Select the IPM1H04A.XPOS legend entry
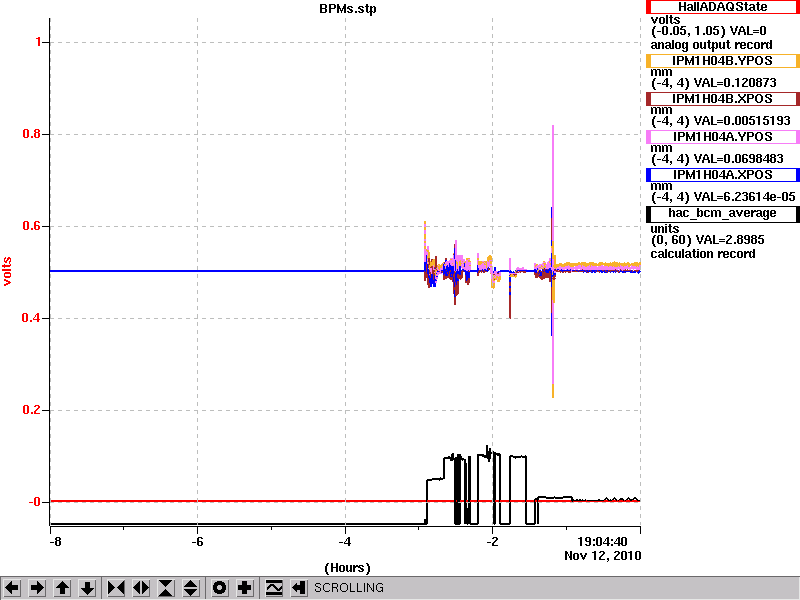The height and width of the screenshot is (600, 800). click(722, 175)
